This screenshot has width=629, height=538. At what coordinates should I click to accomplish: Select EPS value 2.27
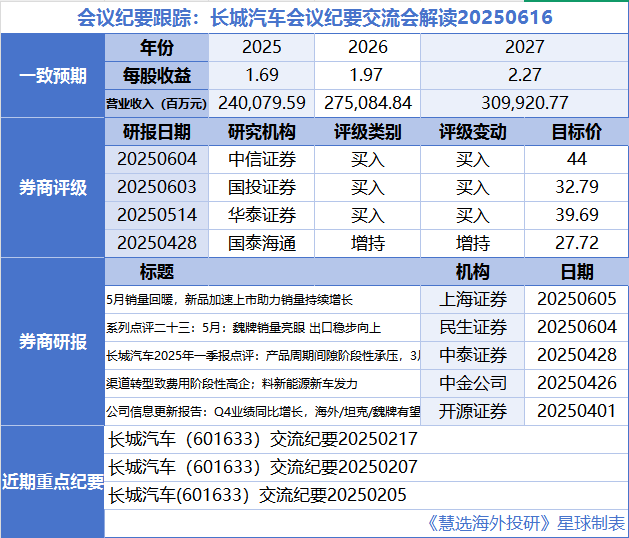pos(524,75)
